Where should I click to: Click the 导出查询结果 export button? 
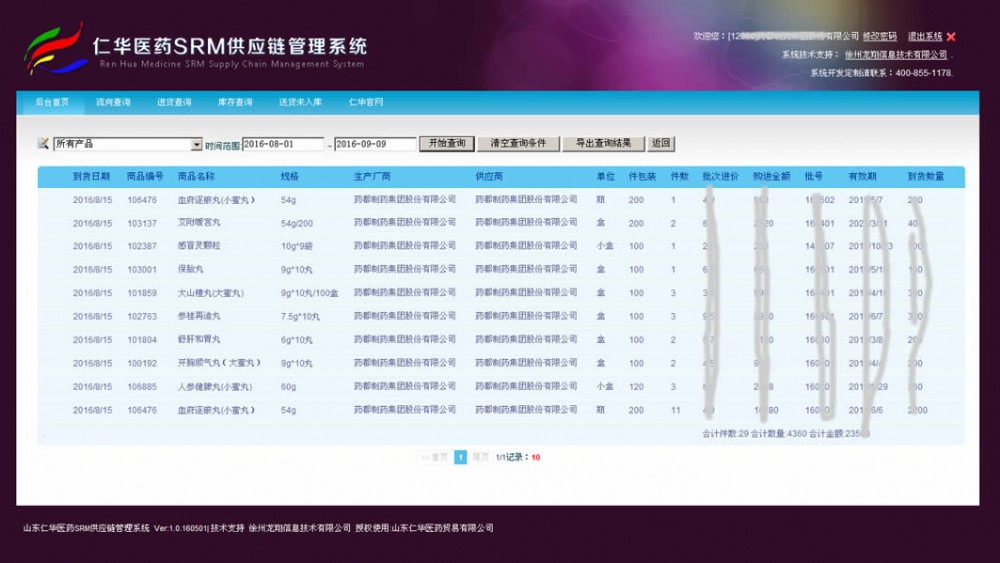pyautogui.click(x=602, y=144)
